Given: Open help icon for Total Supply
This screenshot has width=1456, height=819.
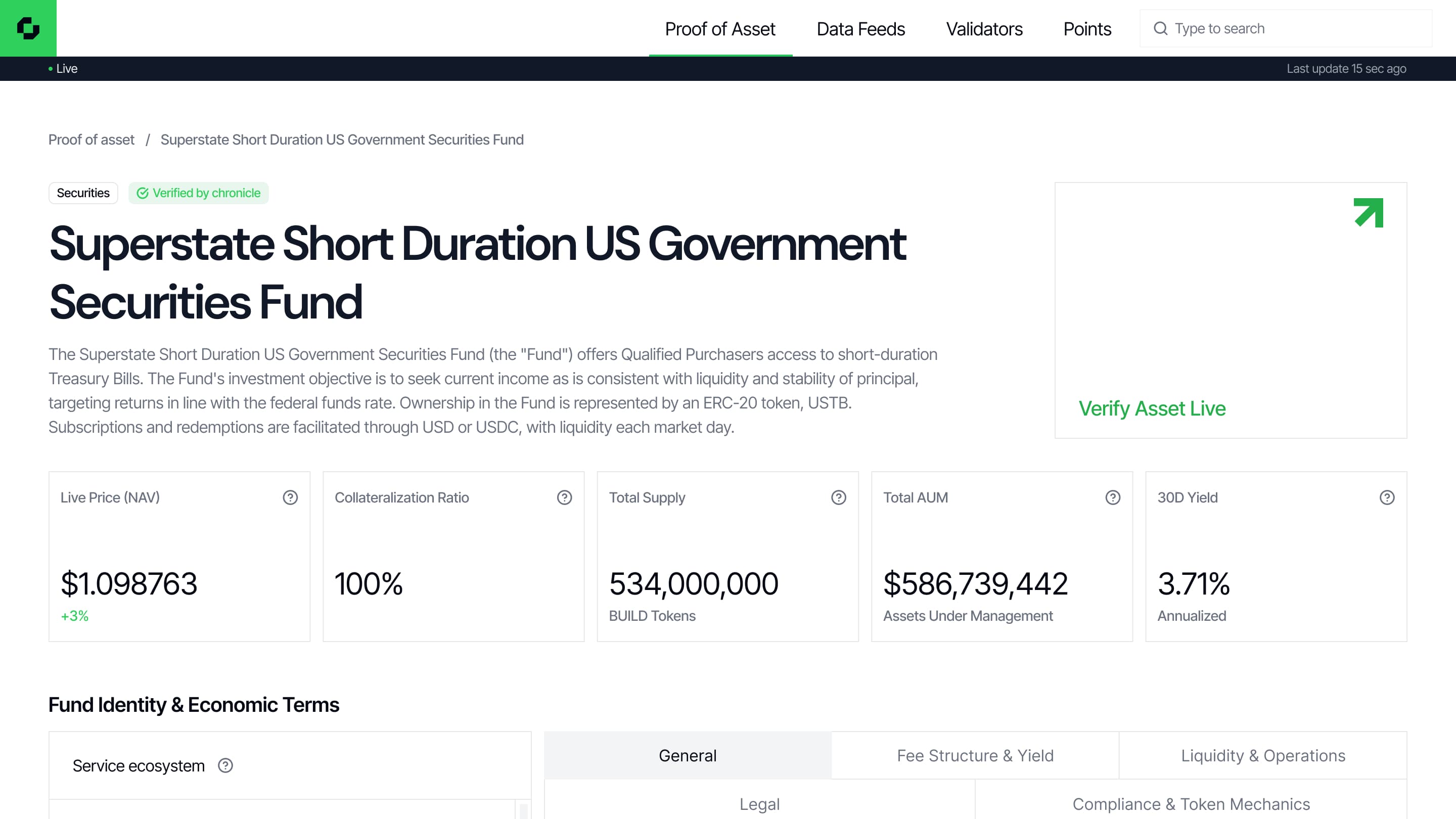Looking at the screenshot, I should tap(838, 497).
